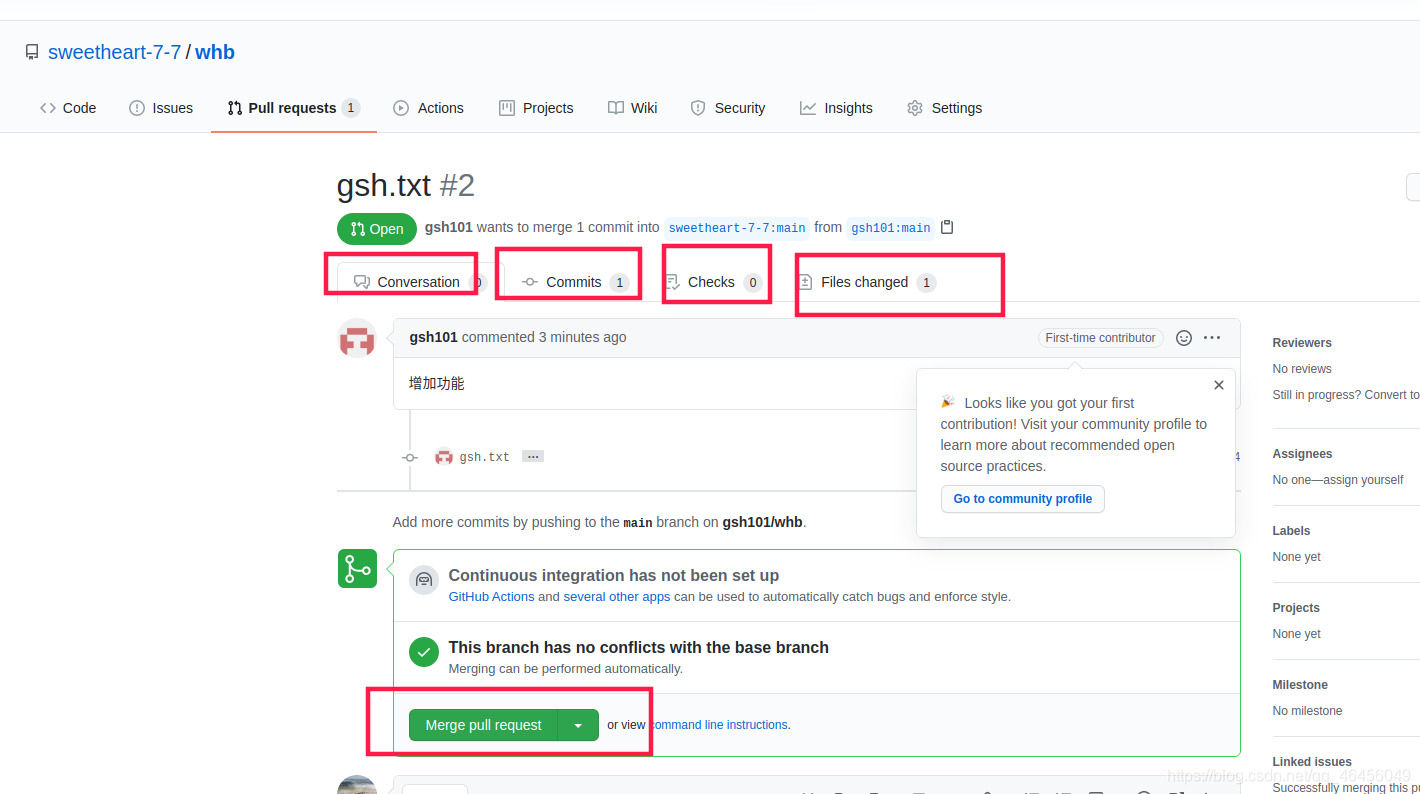Screen dimensions: 1420x794
Task: Click the repository book icon
Action: pyautogui.click(x=32, y=52)
